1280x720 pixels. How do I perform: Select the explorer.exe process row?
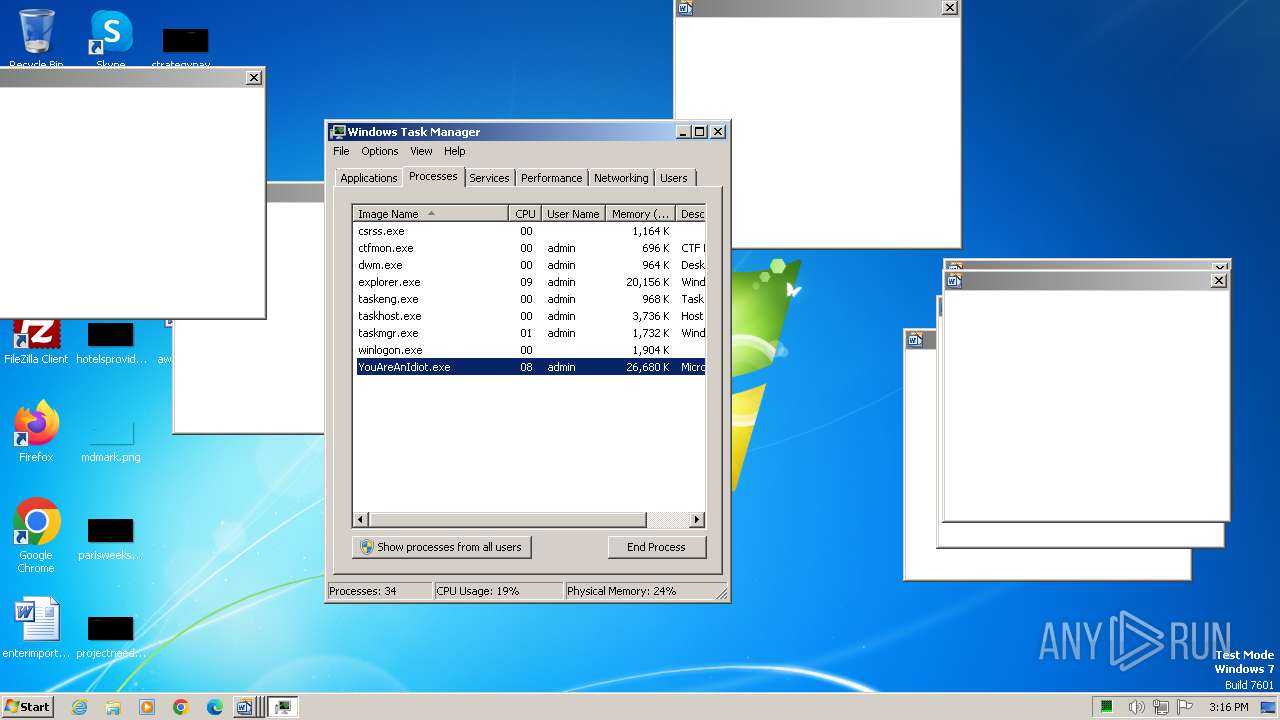click(530, 282)
